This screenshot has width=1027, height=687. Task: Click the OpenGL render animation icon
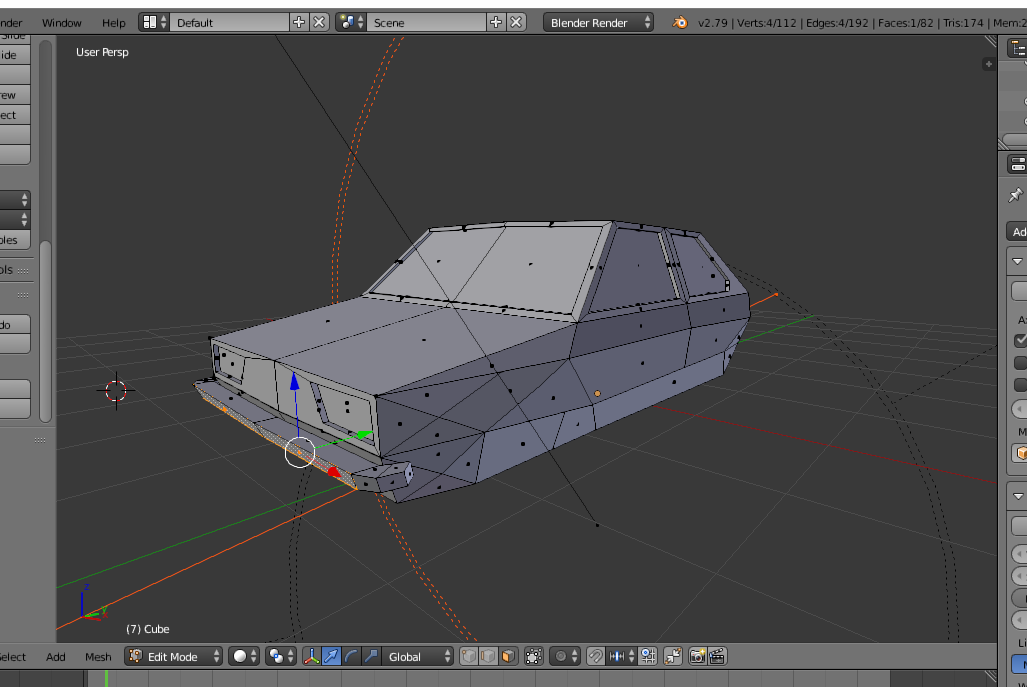pyautogui.click(x=716, y=656)
